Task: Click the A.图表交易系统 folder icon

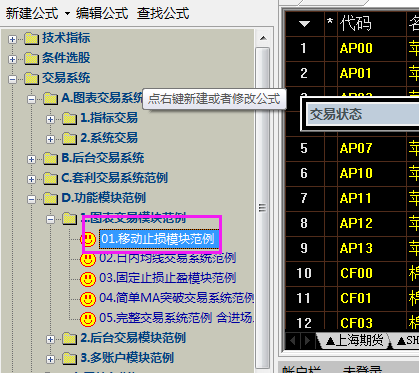Action: 51,99
